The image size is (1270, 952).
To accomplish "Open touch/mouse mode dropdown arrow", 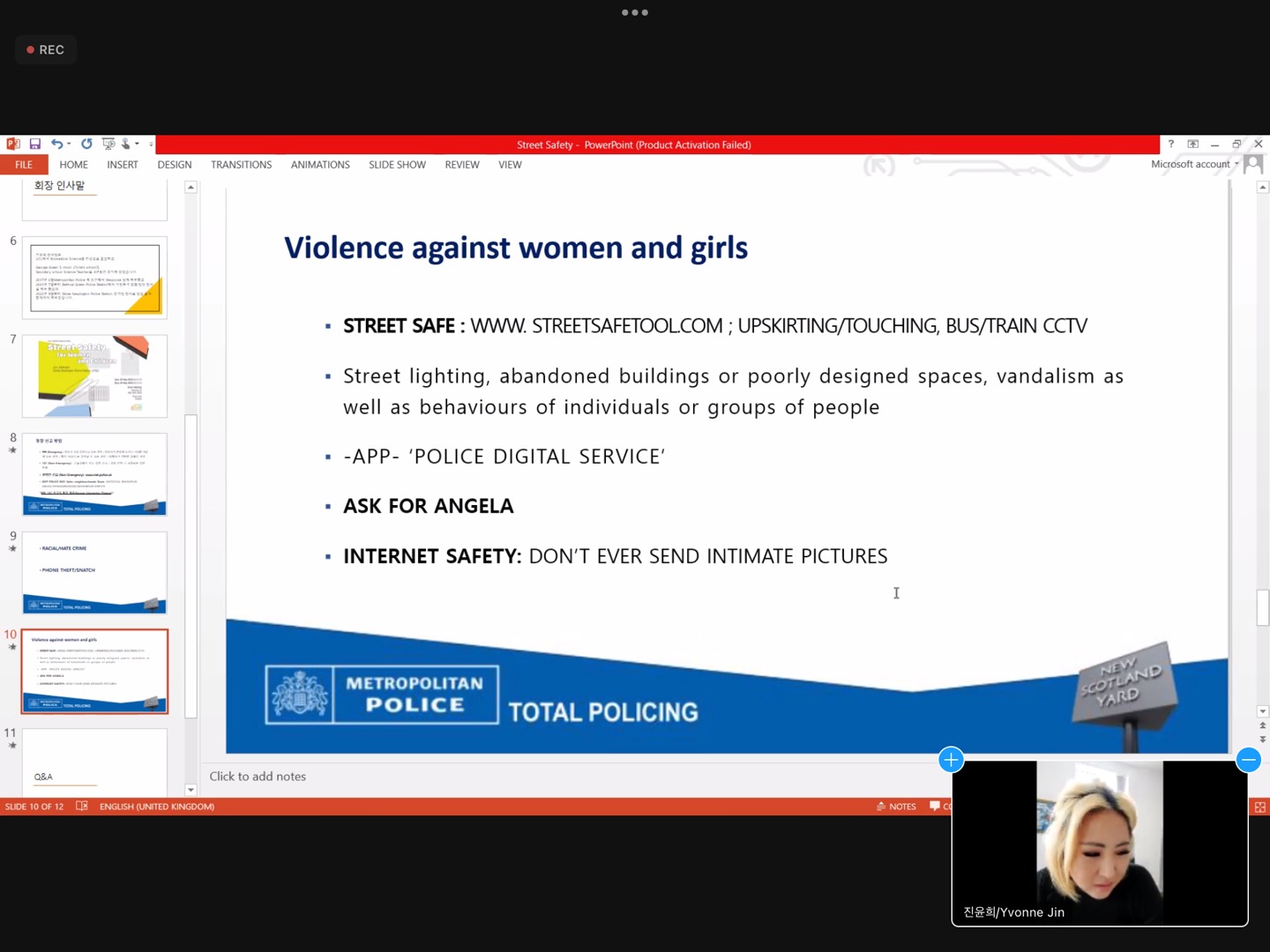I will click(138, 144).
